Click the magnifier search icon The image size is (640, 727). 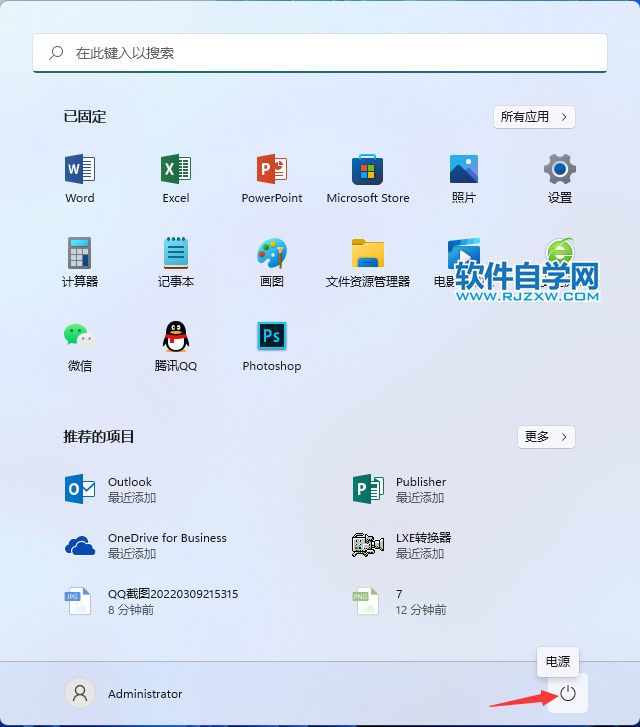pyautogui.click(x=56, y=53)
